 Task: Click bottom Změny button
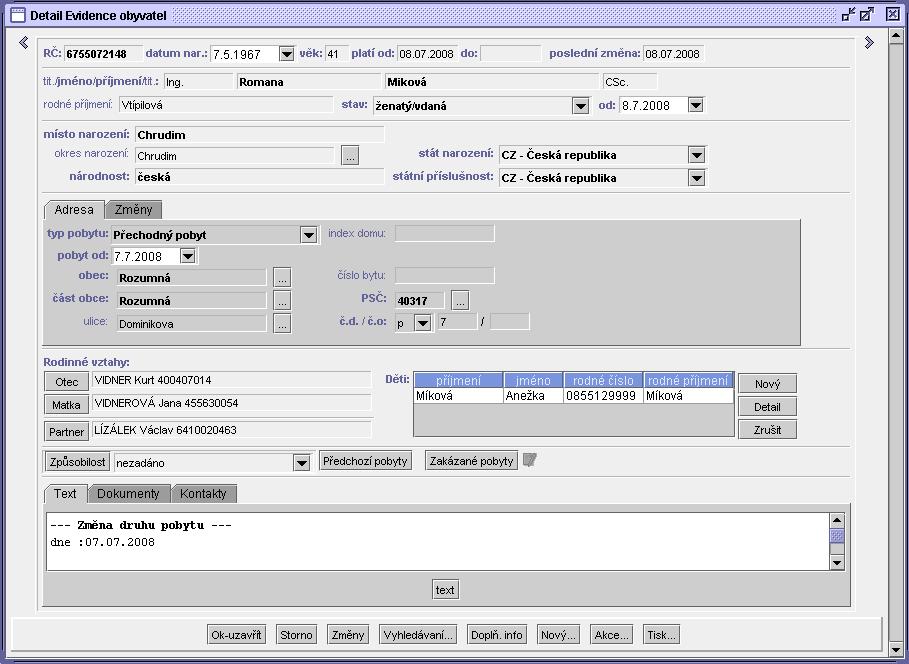(348, 635)
